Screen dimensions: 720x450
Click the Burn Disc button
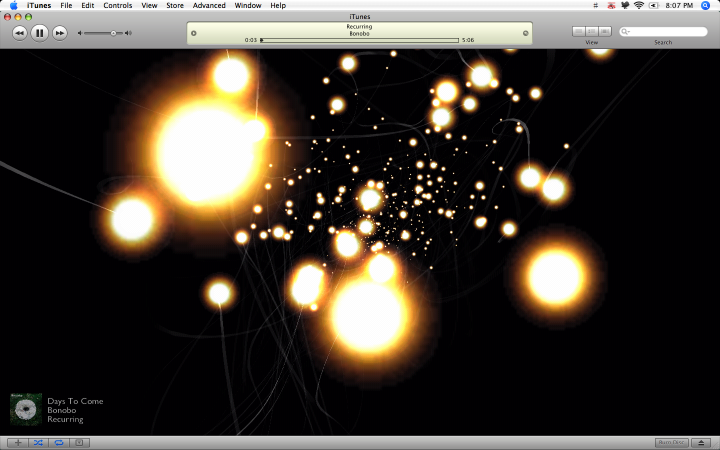(x=671, y=443)
